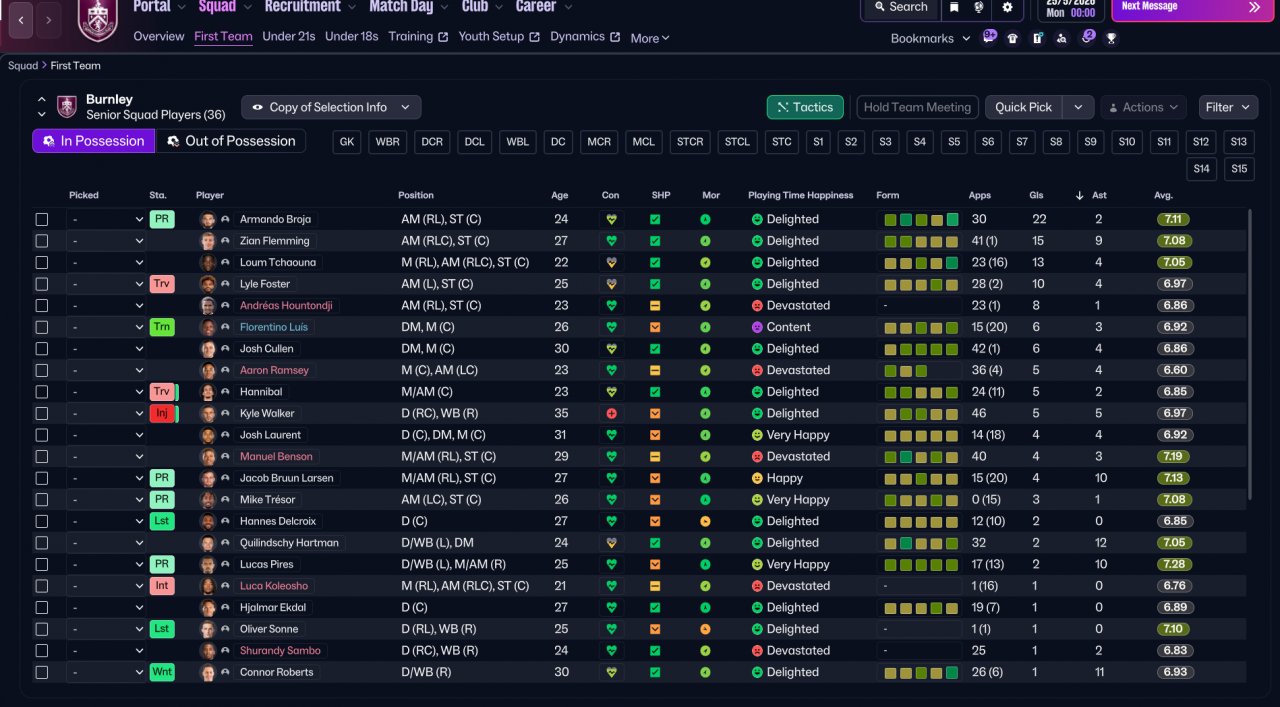Click the PR status badge for Armando Broja
Viewport: 1280px width, 707px height.
pyautogui.click(x=161, y=219)
